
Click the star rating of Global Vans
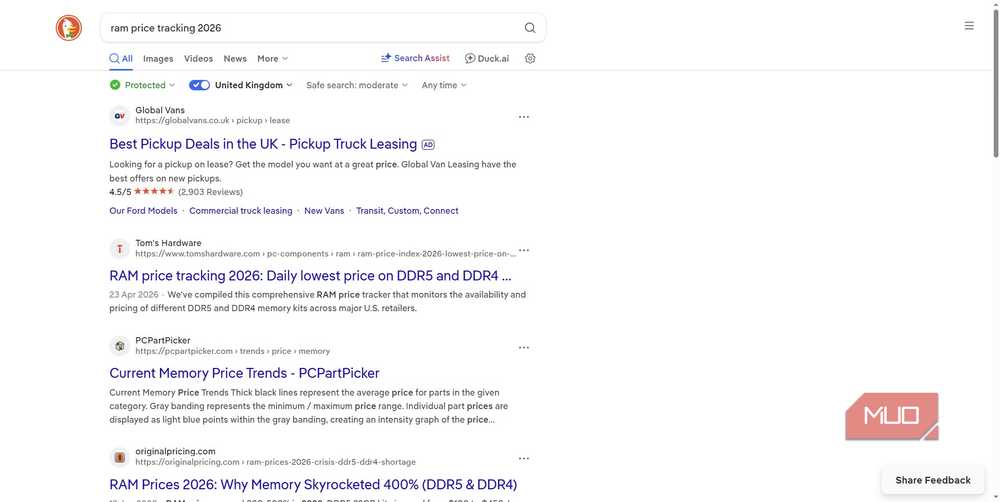(x=154, y=191)
